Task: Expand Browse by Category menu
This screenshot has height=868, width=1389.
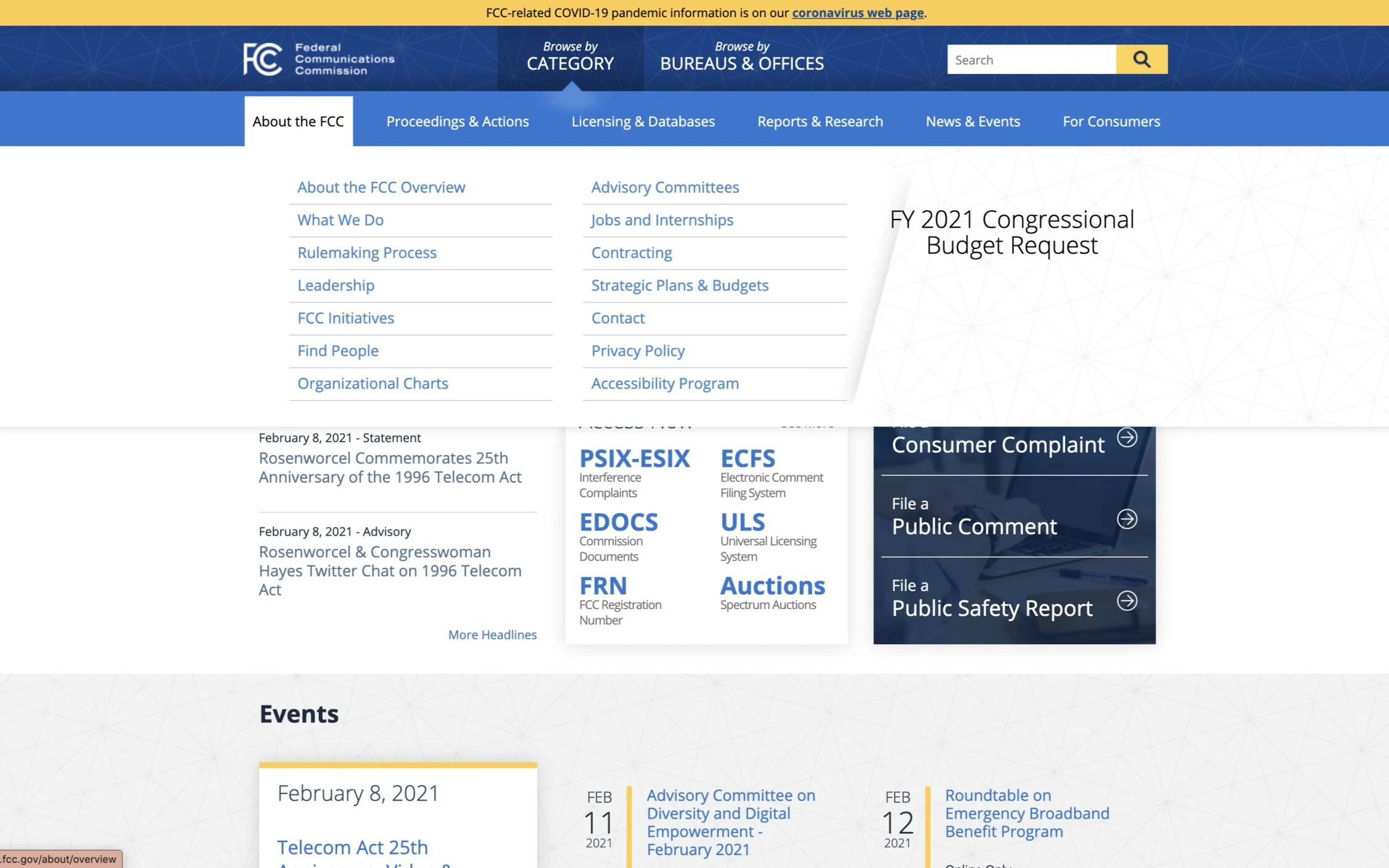Action: coord(570,57)
